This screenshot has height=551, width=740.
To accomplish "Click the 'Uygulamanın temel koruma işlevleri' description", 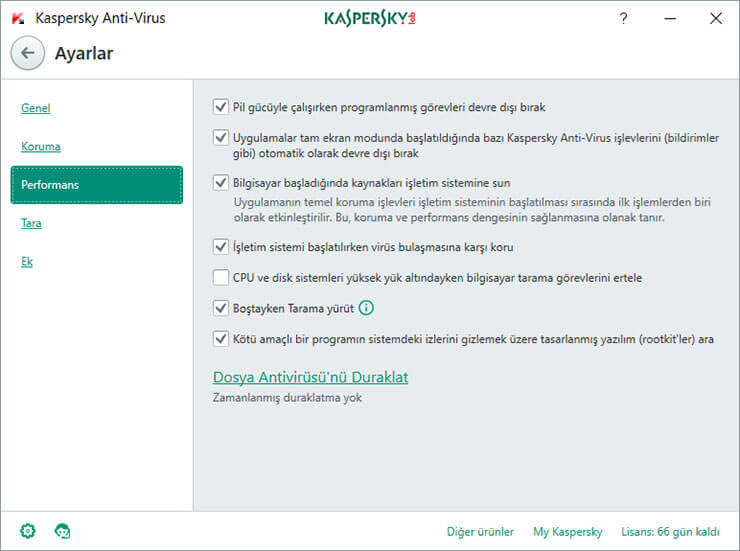I will [472, 210].
